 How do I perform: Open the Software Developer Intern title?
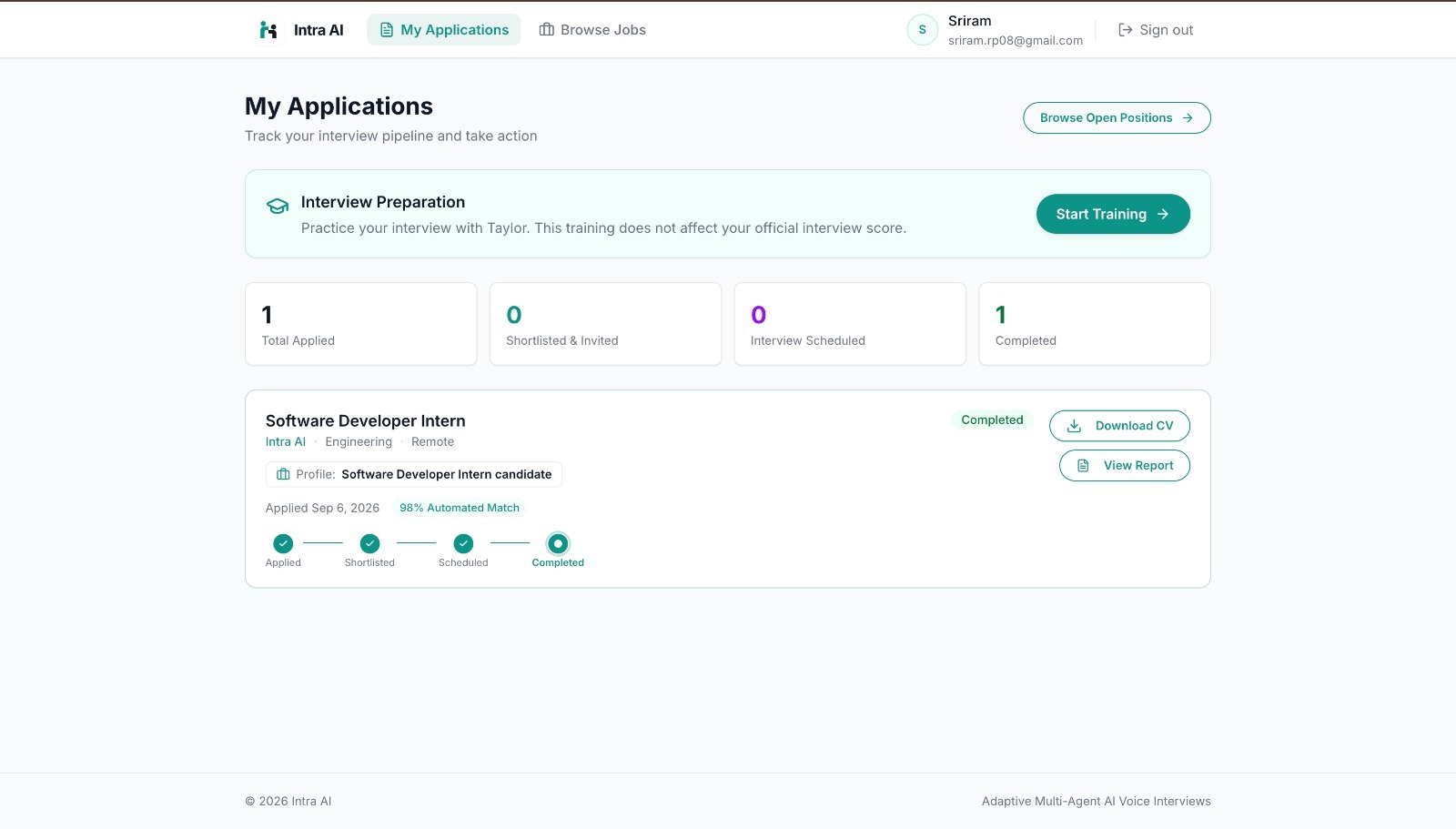(366, 421)
